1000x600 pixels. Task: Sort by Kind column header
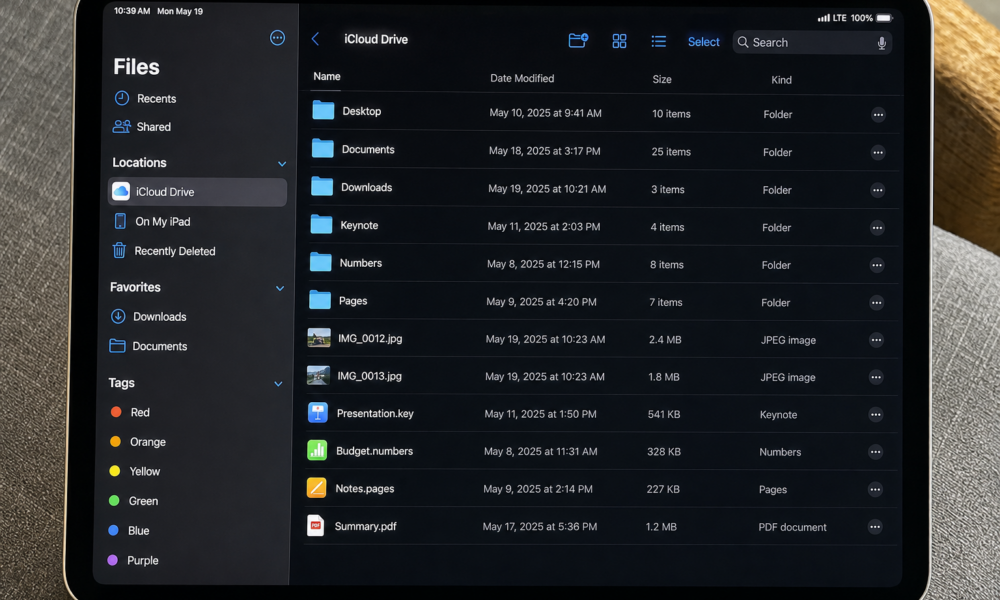tap(781, 80)
